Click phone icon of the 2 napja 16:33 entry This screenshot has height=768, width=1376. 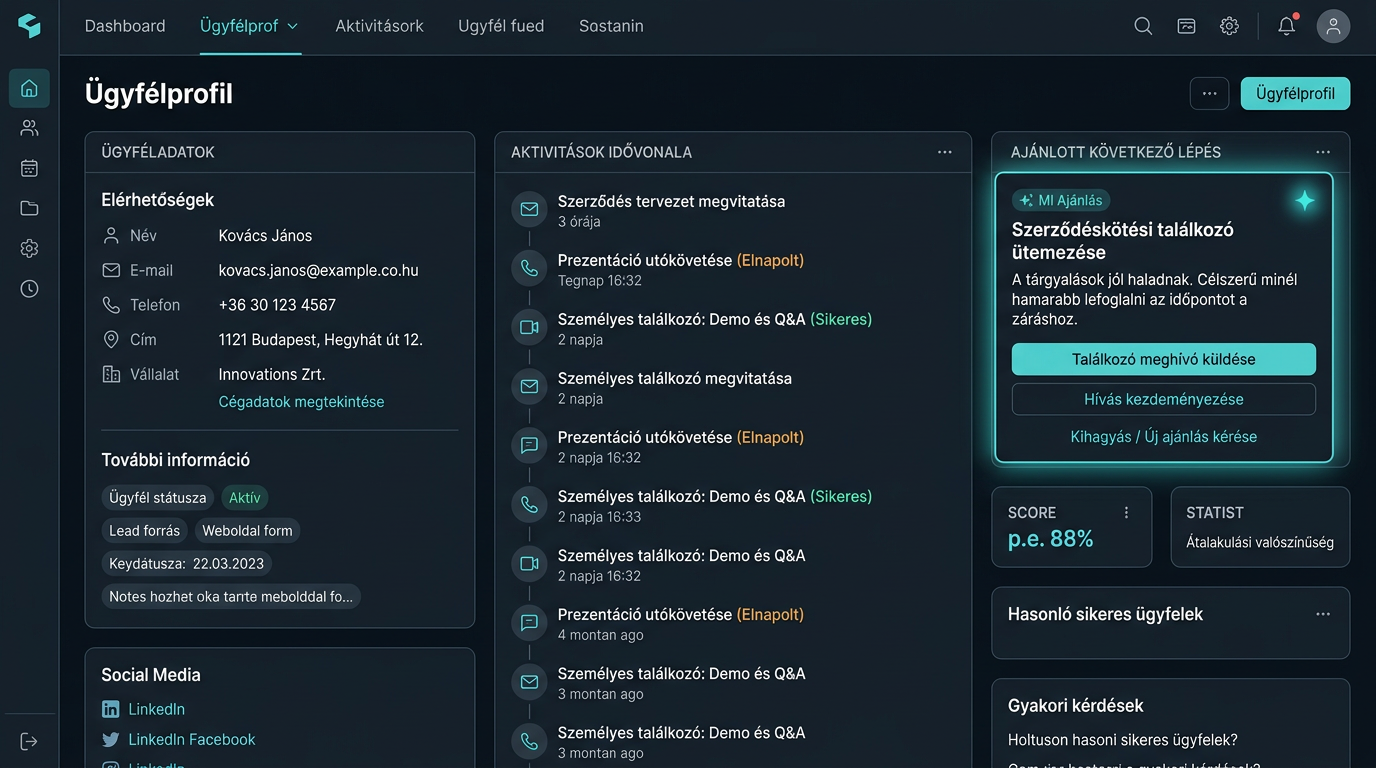click(x=529, y=505)
